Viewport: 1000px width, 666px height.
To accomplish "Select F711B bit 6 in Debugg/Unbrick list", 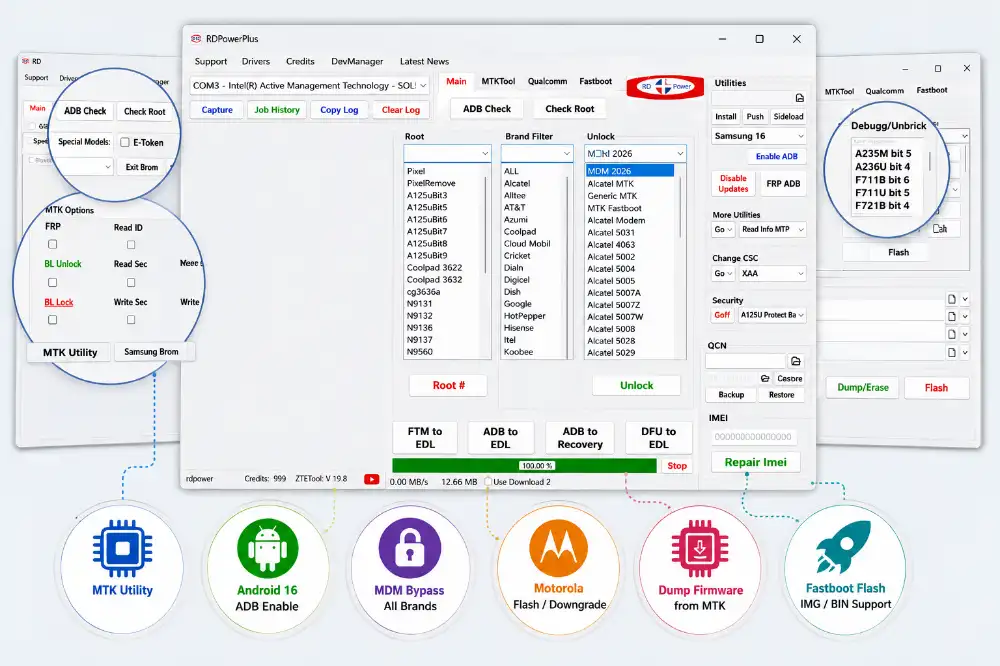I will point(882,180).
